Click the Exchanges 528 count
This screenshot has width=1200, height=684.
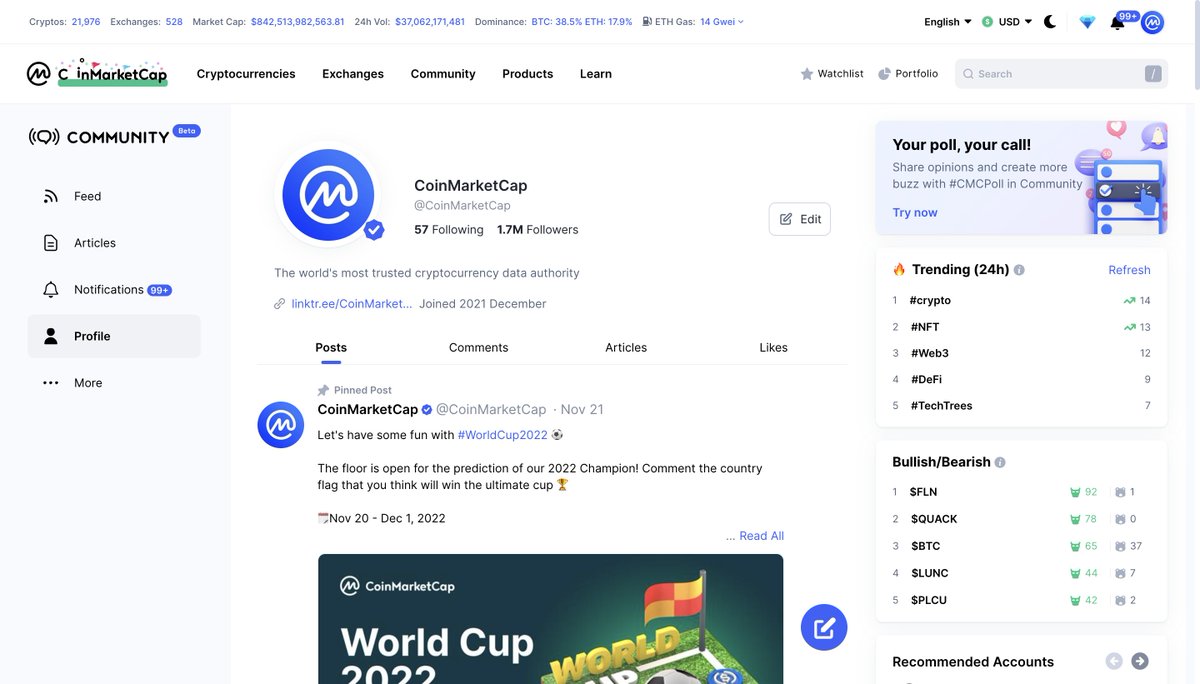pyautogui.click(x=174, y=22)
